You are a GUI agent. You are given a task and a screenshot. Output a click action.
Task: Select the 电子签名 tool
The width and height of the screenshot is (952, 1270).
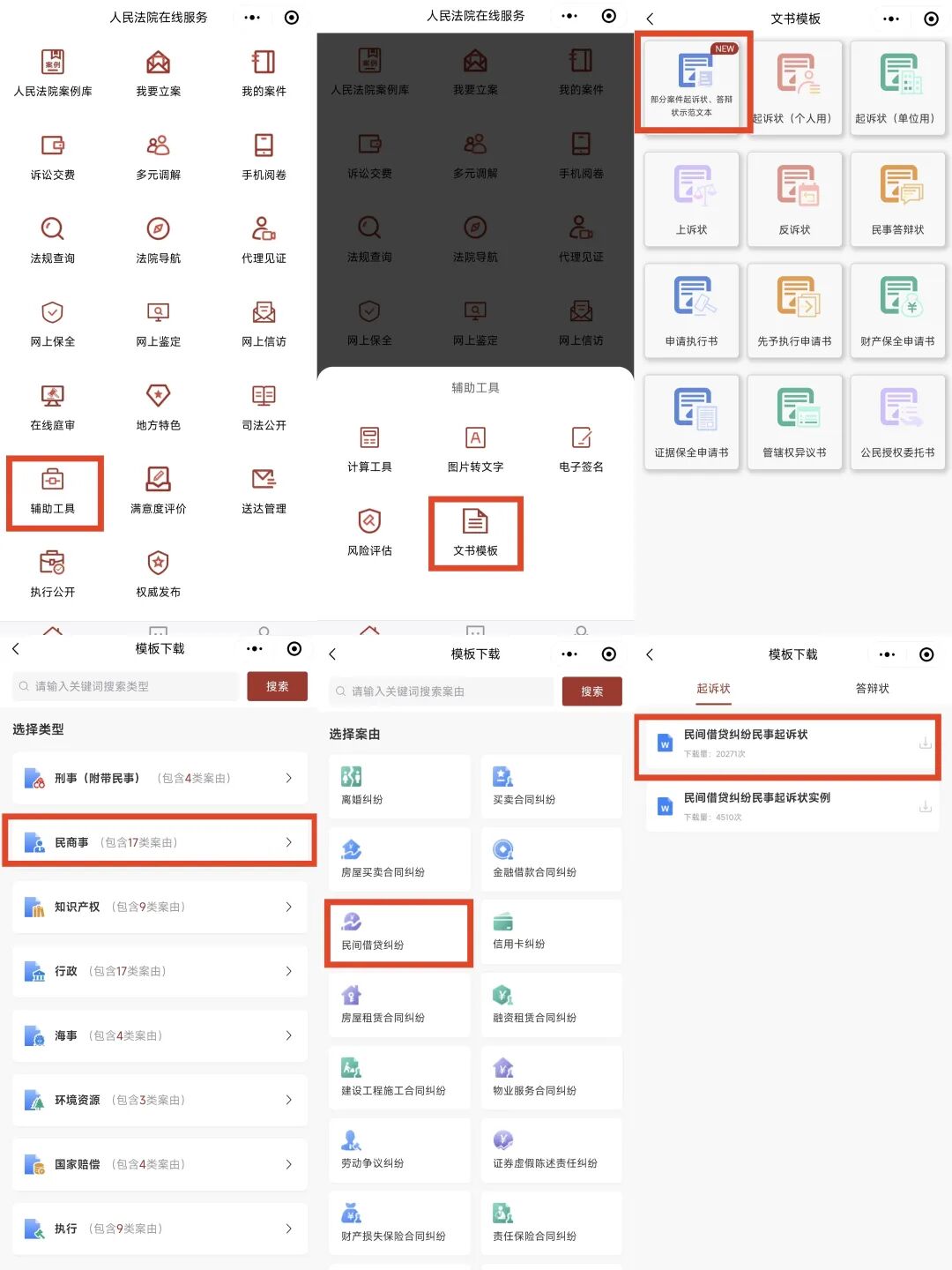[581, 448]
